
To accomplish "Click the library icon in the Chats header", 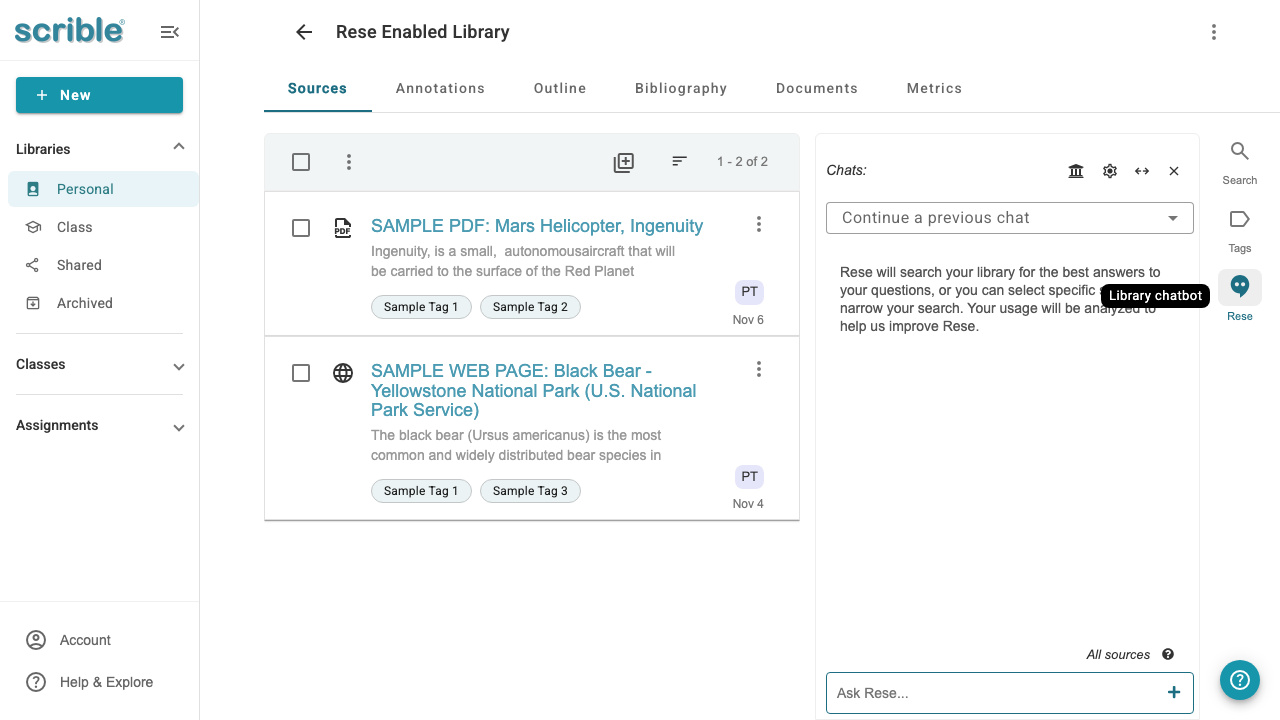I will [1076, 170].
